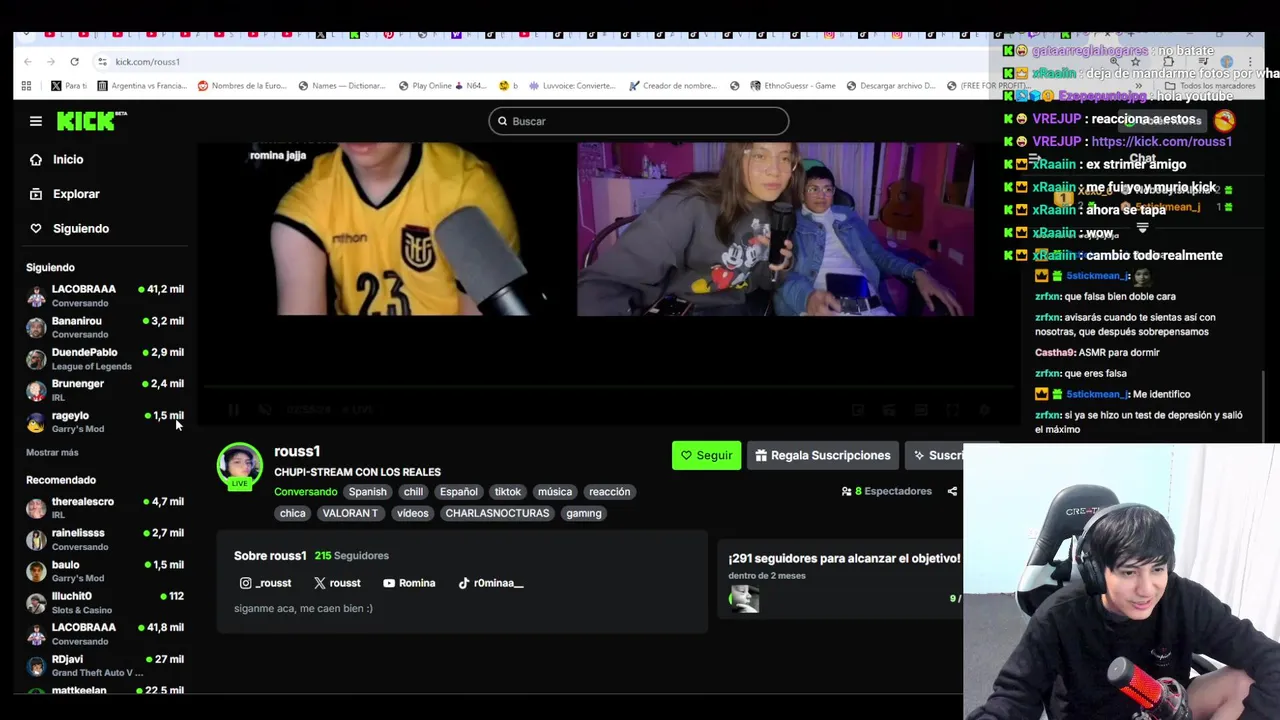Click the Buscar search field
This screenshot has height=720, width=1280.
(638, 121)
